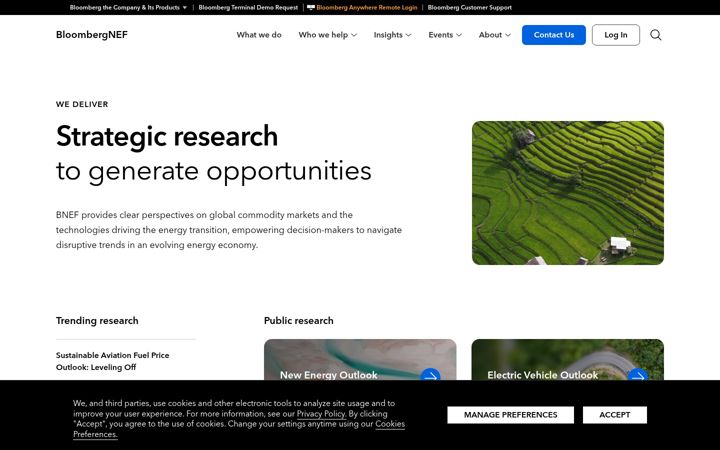Expand the About menu
This screenshot has height=450, width=720.
pos(495,35)
